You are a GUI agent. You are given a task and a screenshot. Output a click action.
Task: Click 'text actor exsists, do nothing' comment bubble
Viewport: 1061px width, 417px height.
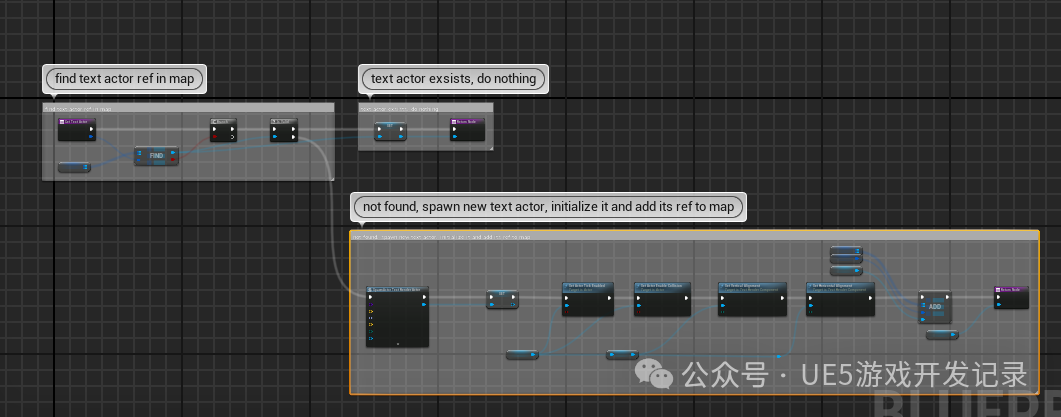[453, 79]
